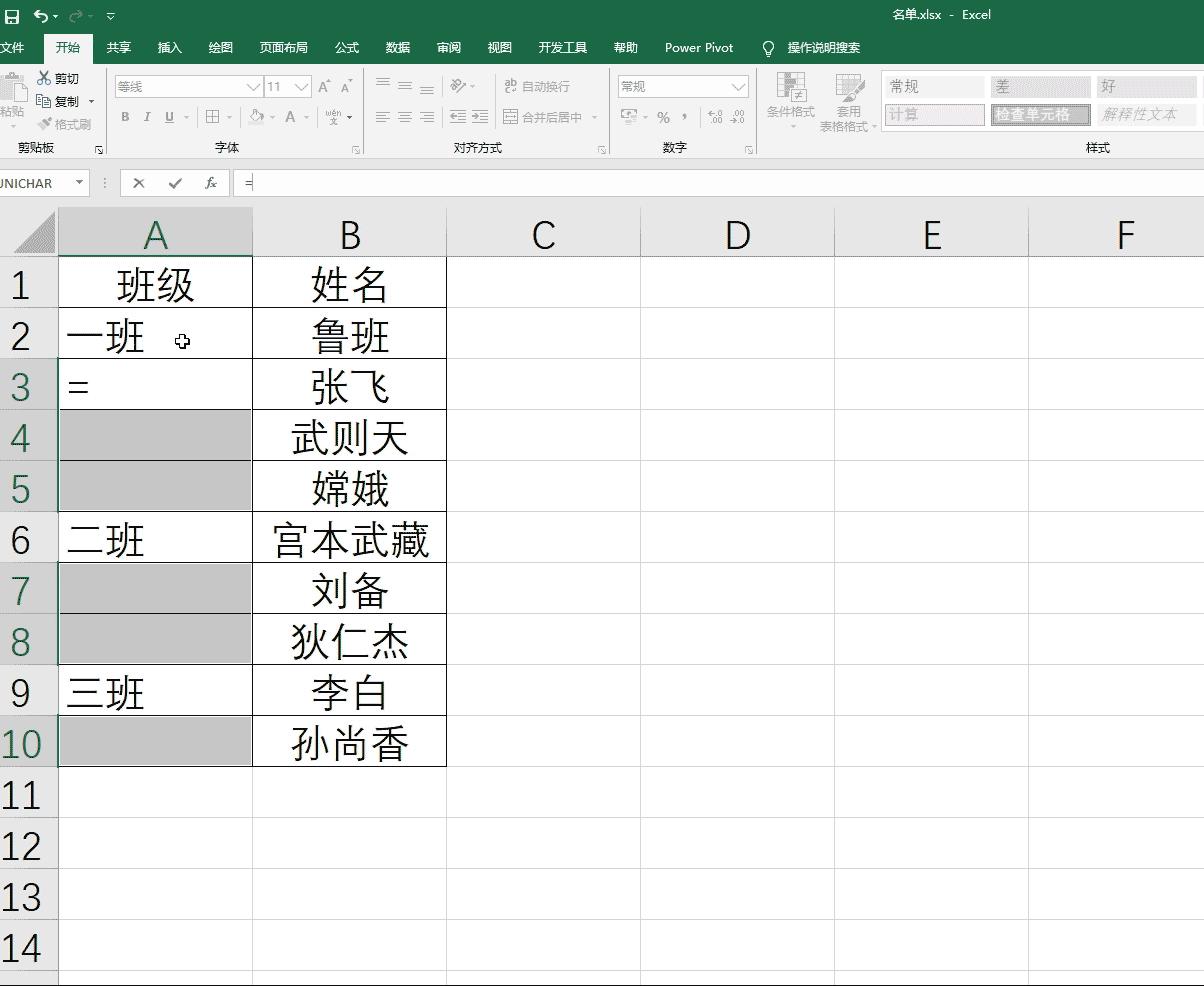Open Number format launcher in 数字 group
This screenshot has width=1204, height=986.
pyautogui.click(x=749, y=150)
